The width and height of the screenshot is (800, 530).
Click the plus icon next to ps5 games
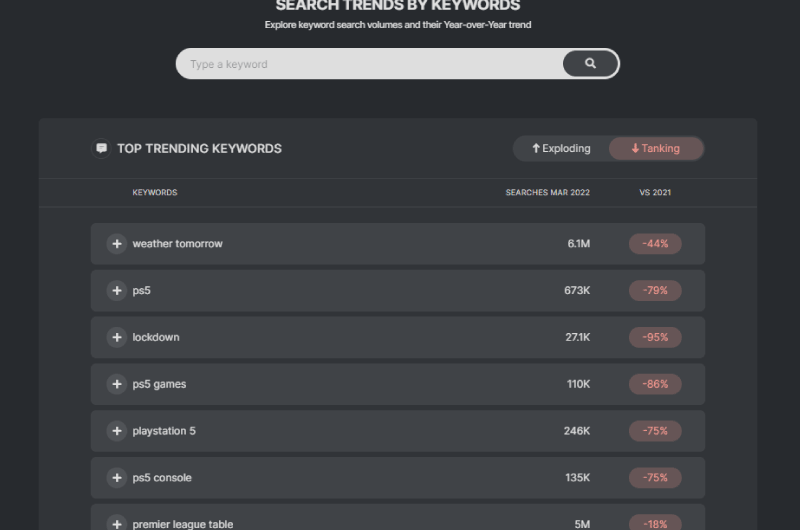[117, 384]
